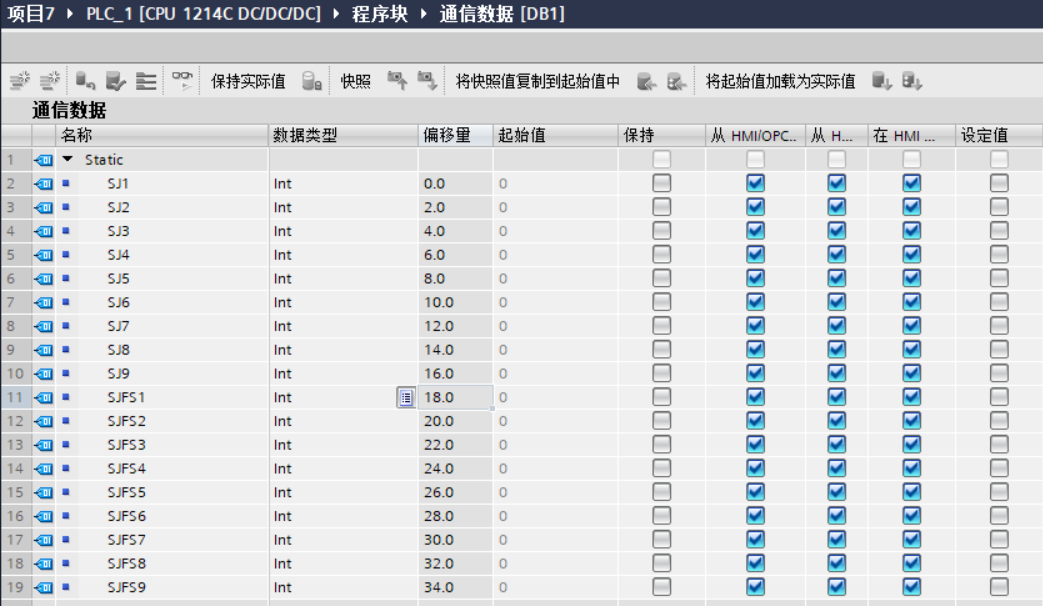The height and width of the screenshot is (606, 1043).
Task: Click the 名称 column header
Action: 162,136
